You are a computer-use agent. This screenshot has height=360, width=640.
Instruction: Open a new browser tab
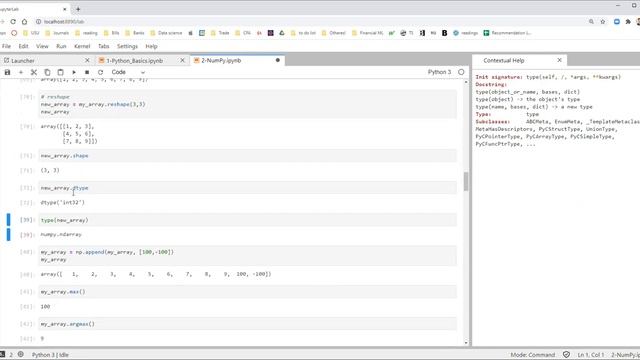[78, 9]
